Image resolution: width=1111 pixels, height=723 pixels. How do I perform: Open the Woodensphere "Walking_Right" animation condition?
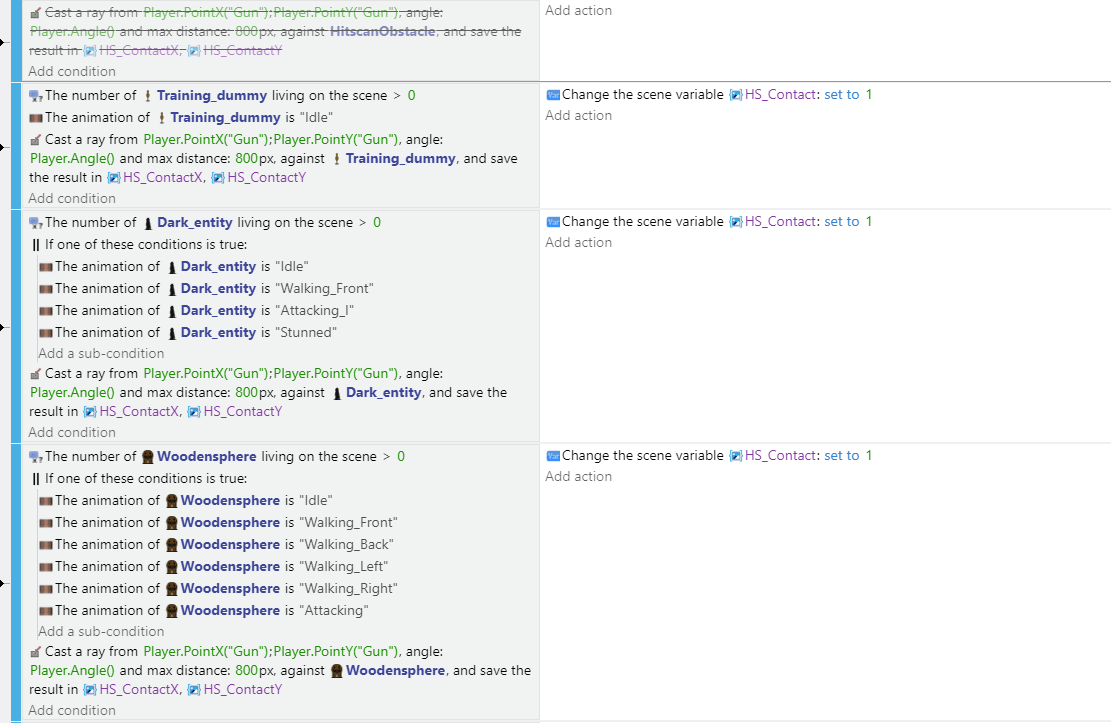226,589
